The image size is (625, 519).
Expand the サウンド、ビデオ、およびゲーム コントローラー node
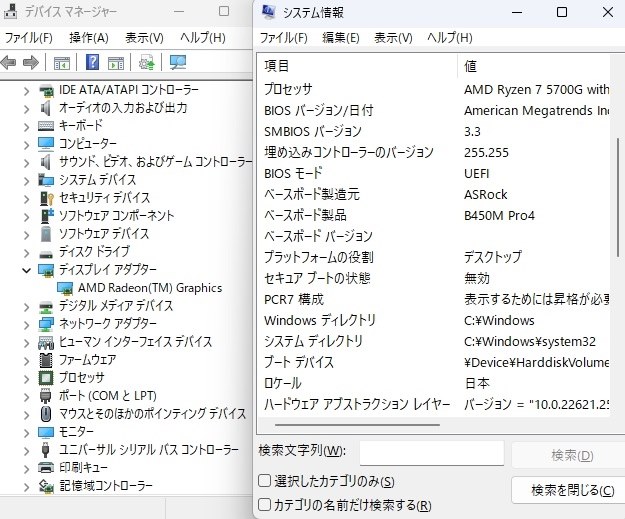(26, 163)
